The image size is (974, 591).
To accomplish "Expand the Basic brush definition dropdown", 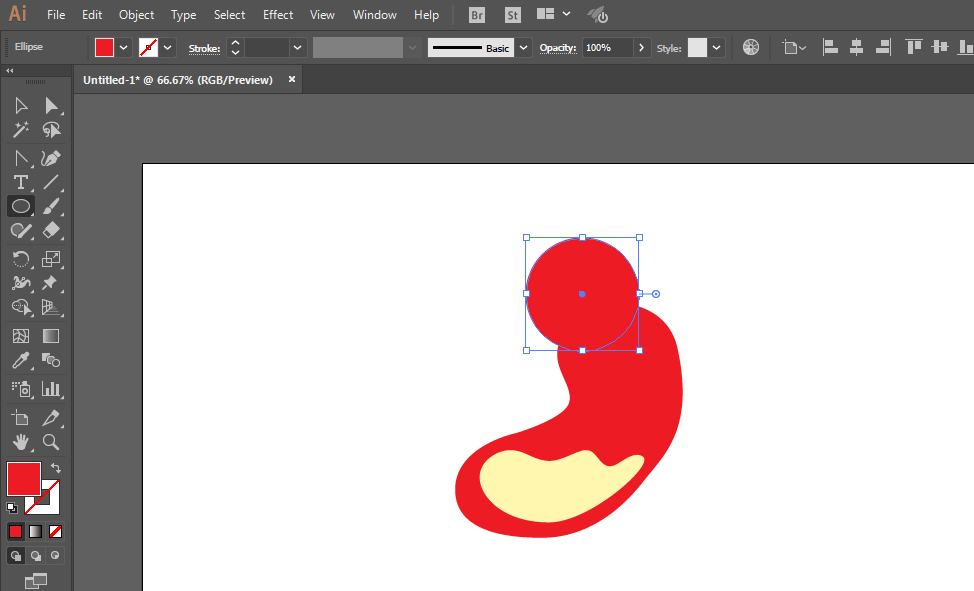I will [523, 48].
